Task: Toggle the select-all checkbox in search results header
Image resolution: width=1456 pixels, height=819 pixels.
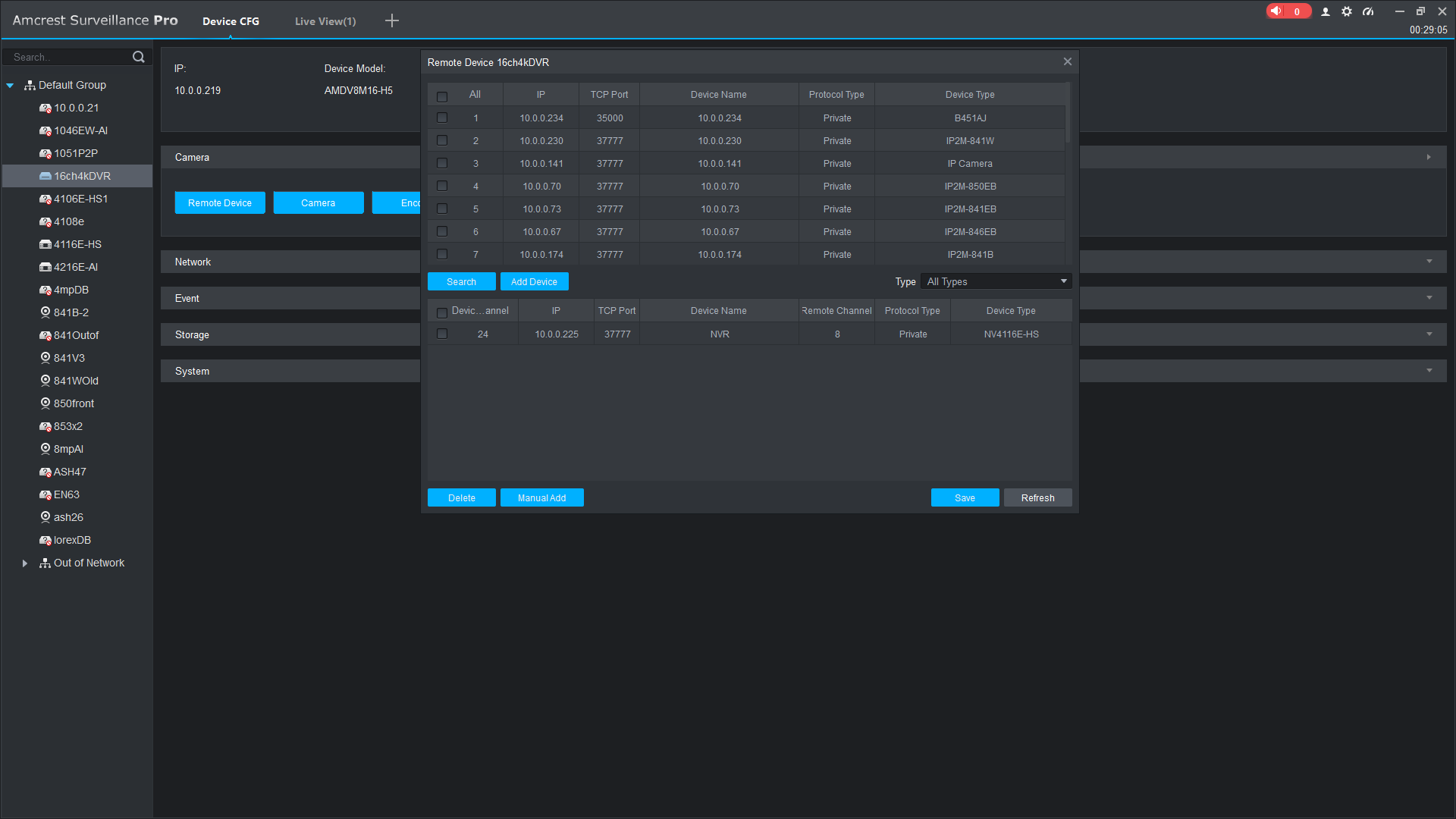Action: 442,96
